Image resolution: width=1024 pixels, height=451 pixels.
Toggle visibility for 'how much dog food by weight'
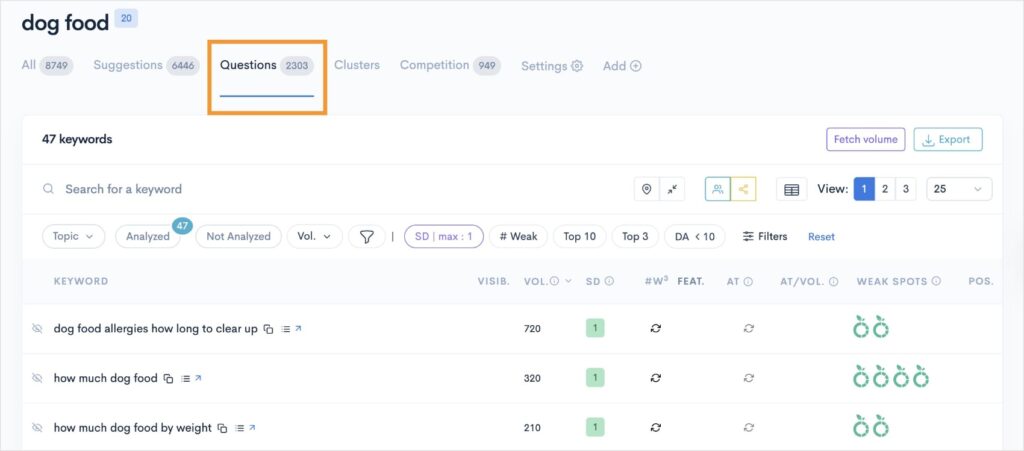click(x=37, y=428)
